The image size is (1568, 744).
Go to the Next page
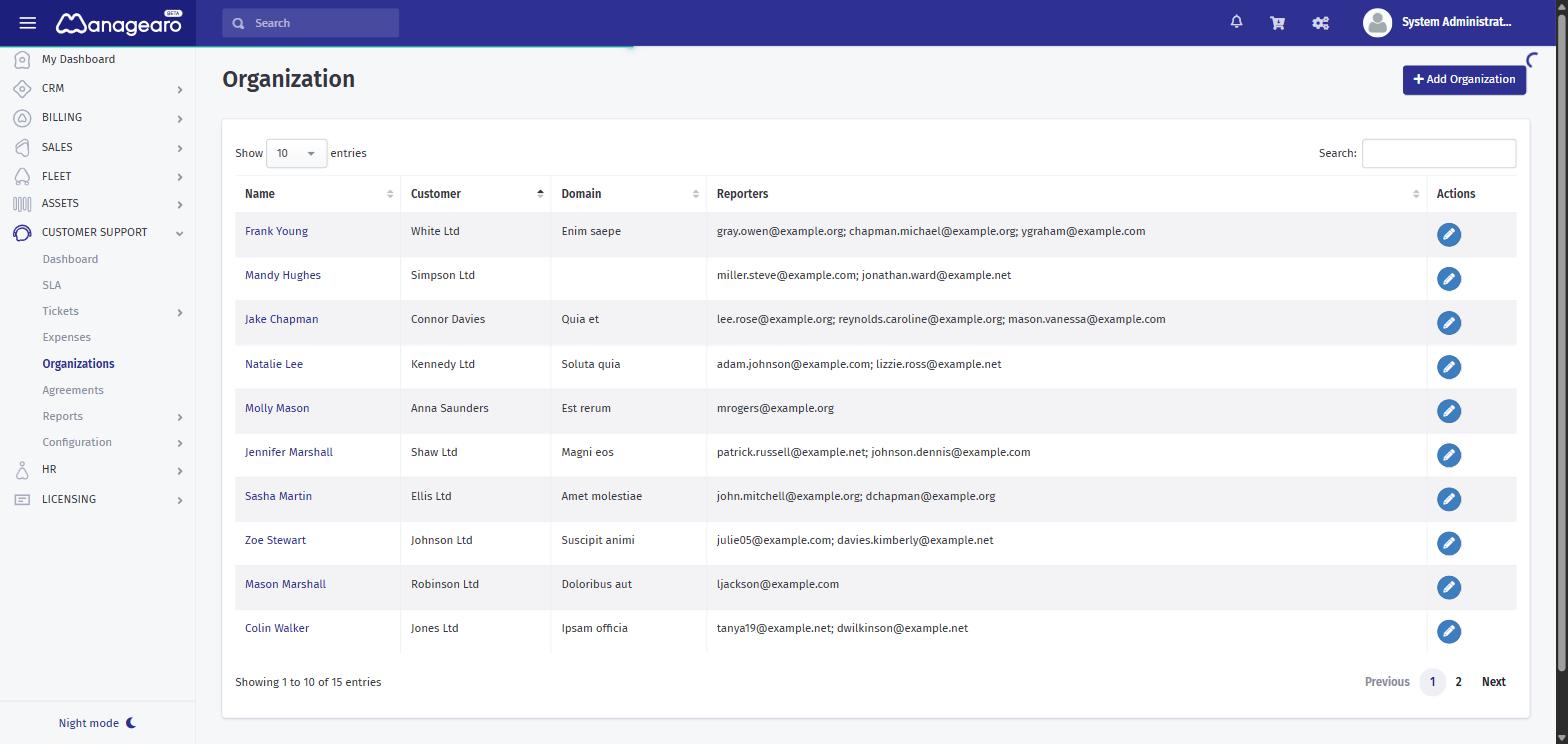(1493, 682)
